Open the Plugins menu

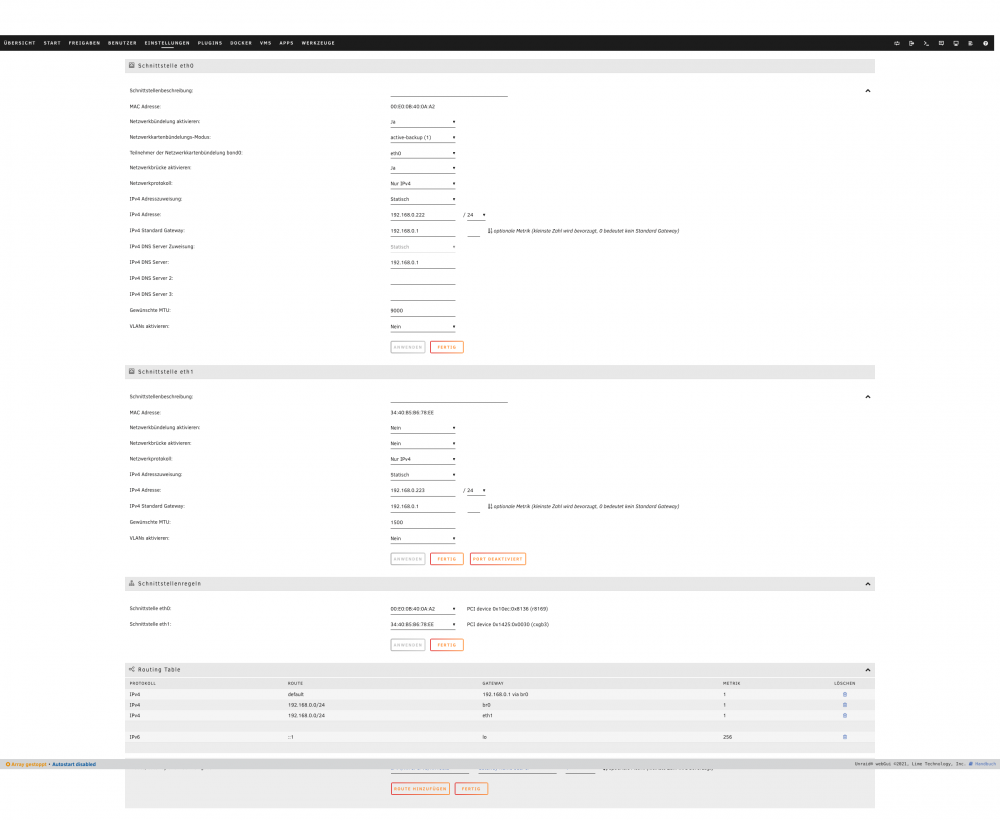tap(210, 43)
